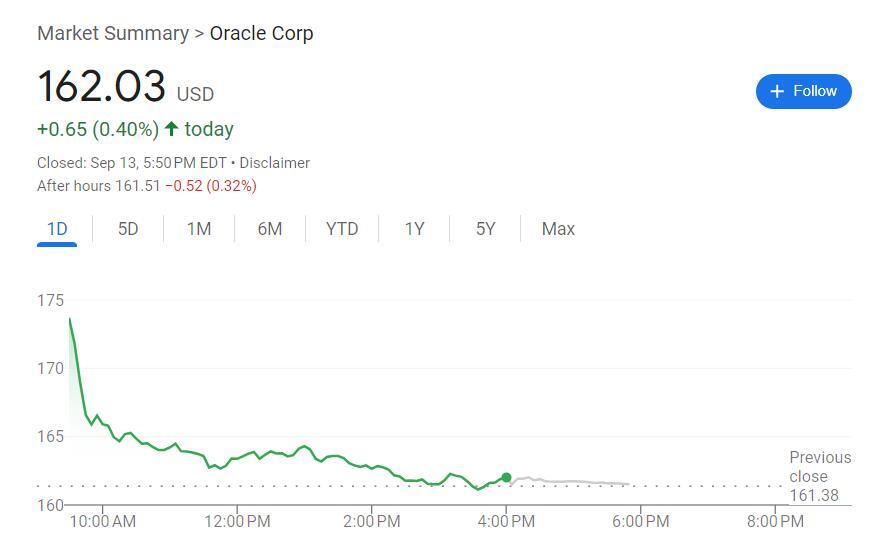The width and height of the screenshot is (891, 559).
Task: Click the green closing price dot
Action: point(506,478)
